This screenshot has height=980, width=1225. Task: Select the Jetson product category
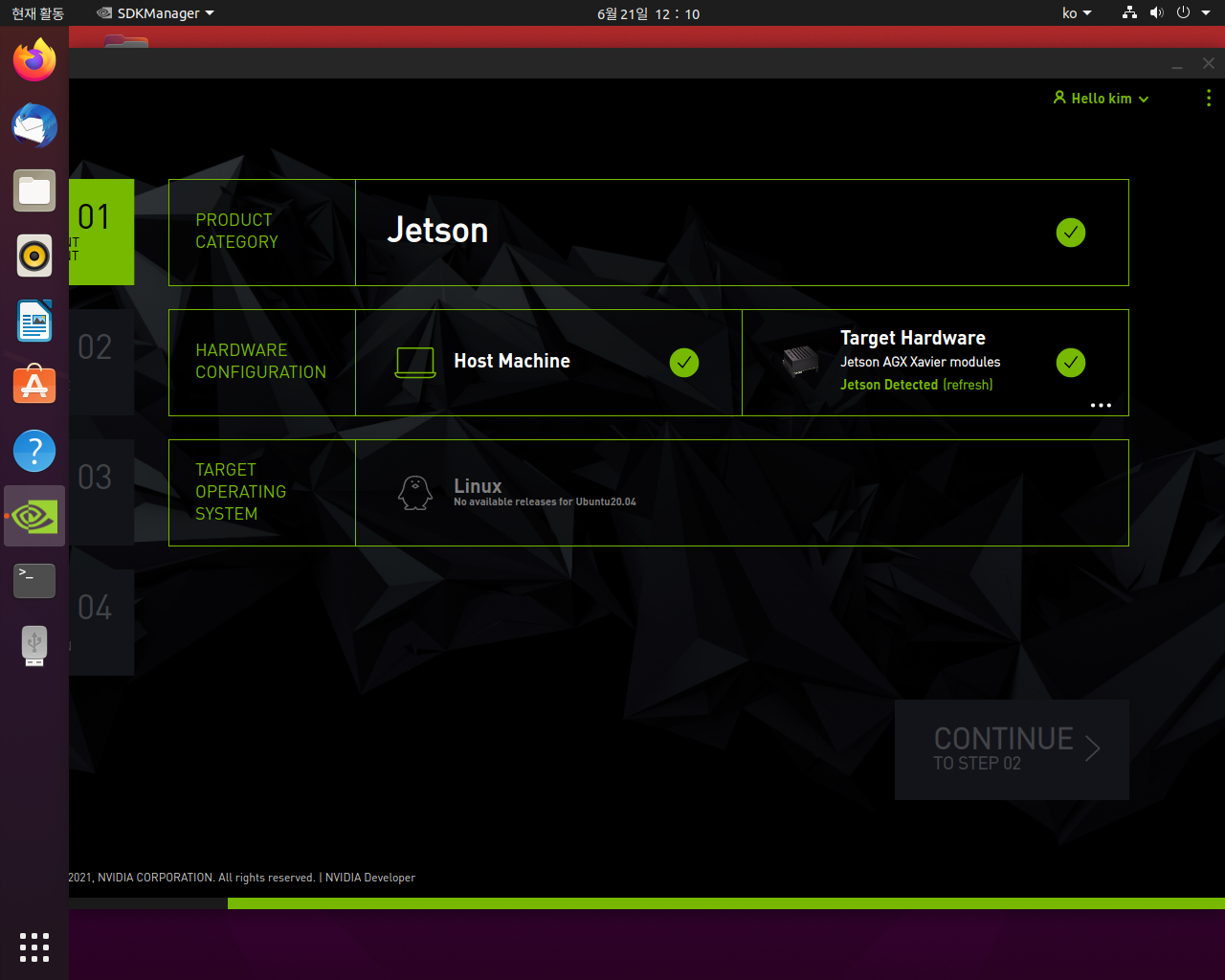click(x=742, y=233)
